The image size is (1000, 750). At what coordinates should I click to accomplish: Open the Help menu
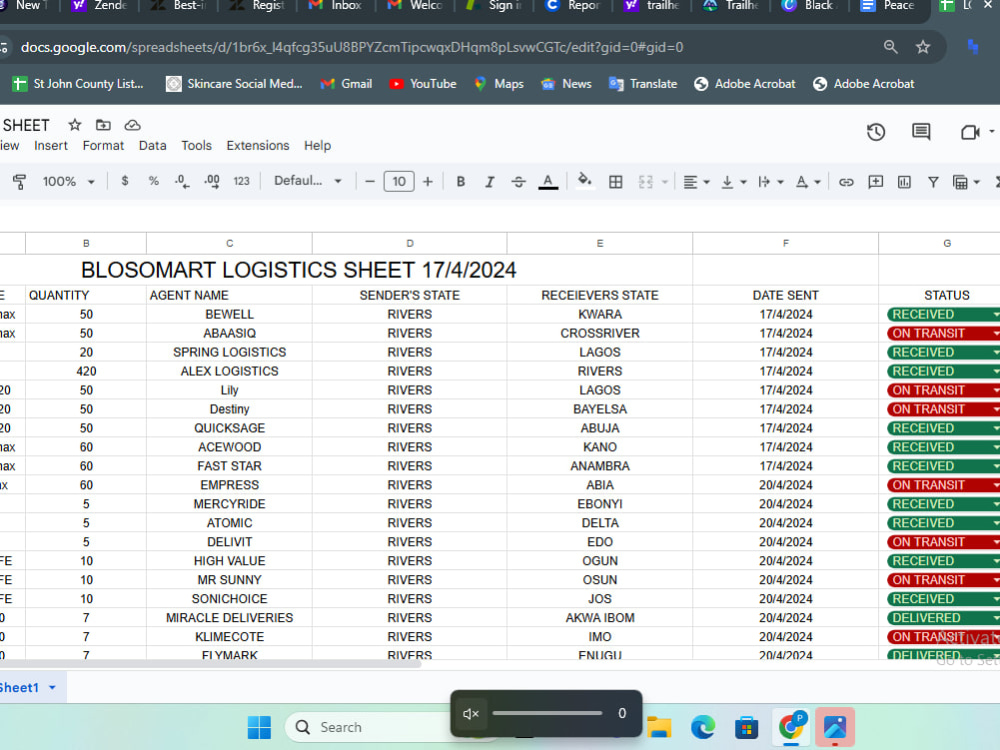pyautogui.click(x=318, y=145)
